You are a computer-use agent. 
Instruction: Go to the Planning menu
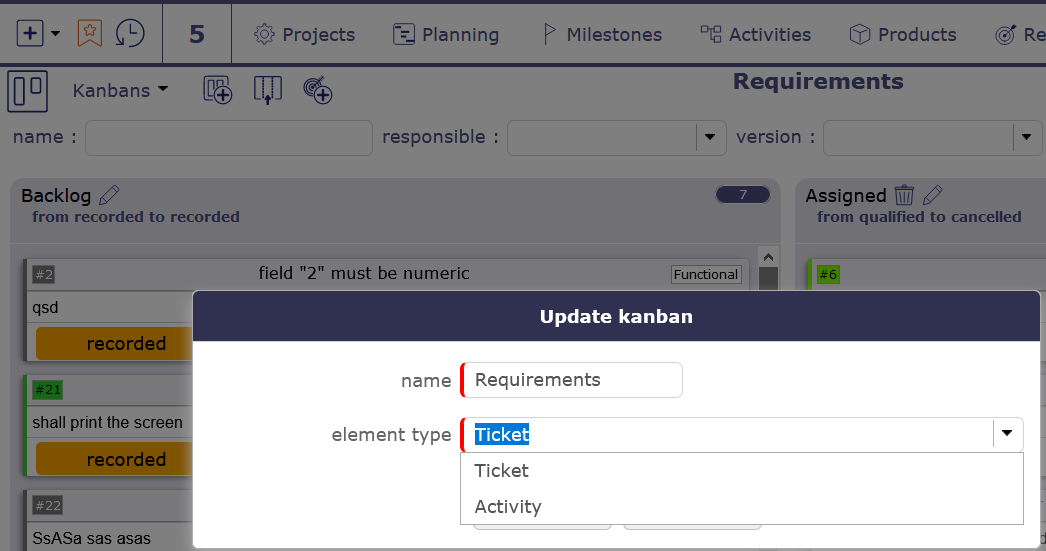coord(445,35)
